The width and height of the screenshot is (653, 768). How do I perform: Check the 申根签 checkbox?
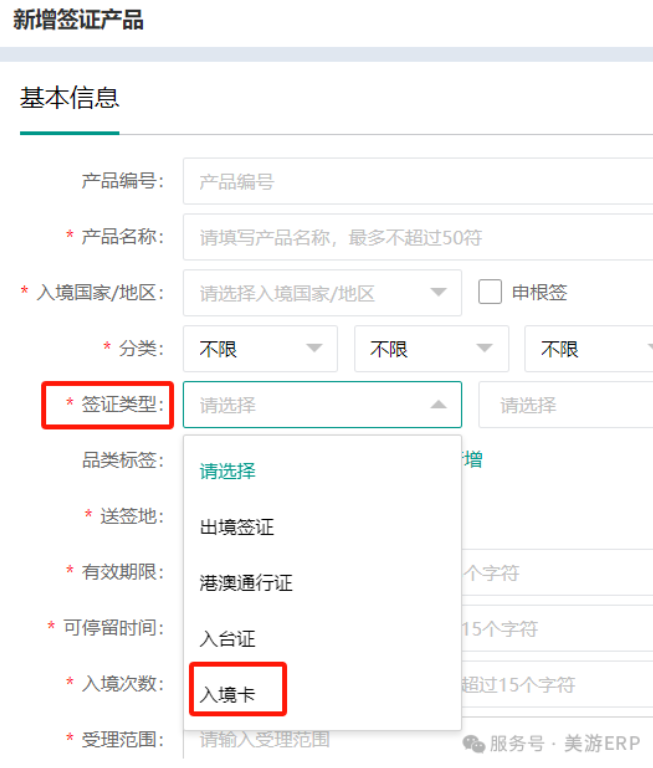tap(490, 292)
